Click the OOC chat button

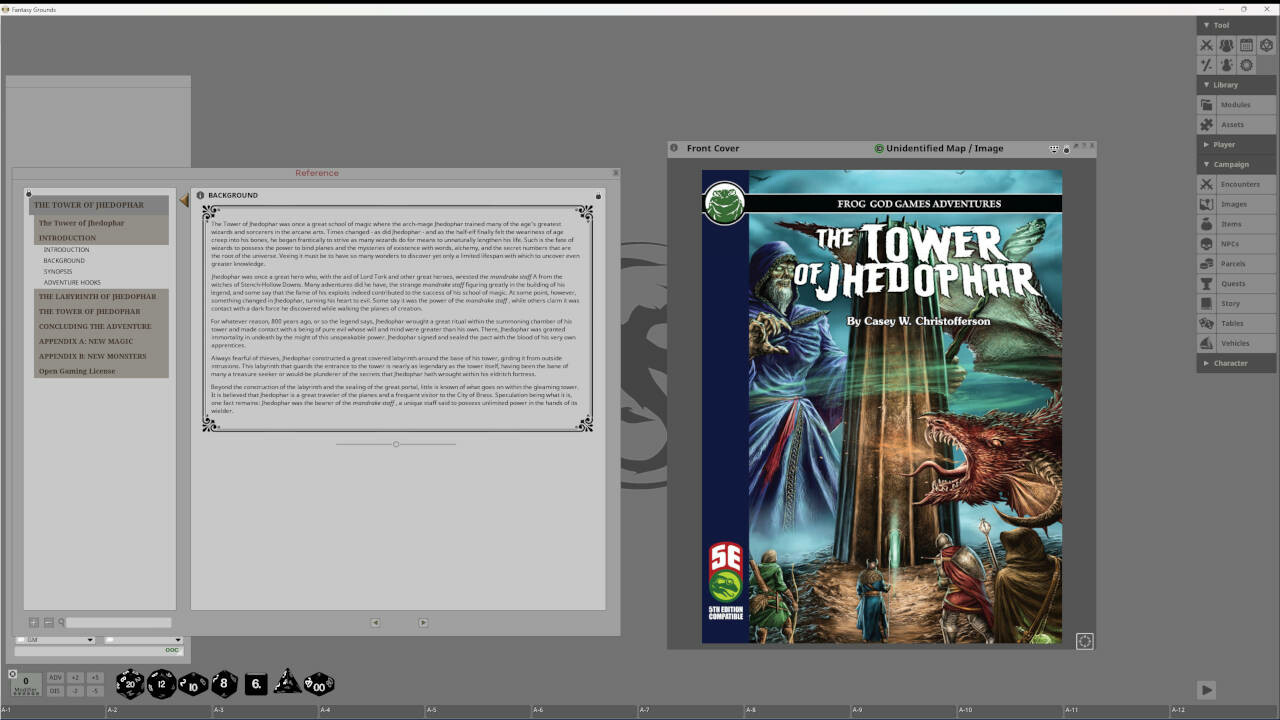[171, 649]
